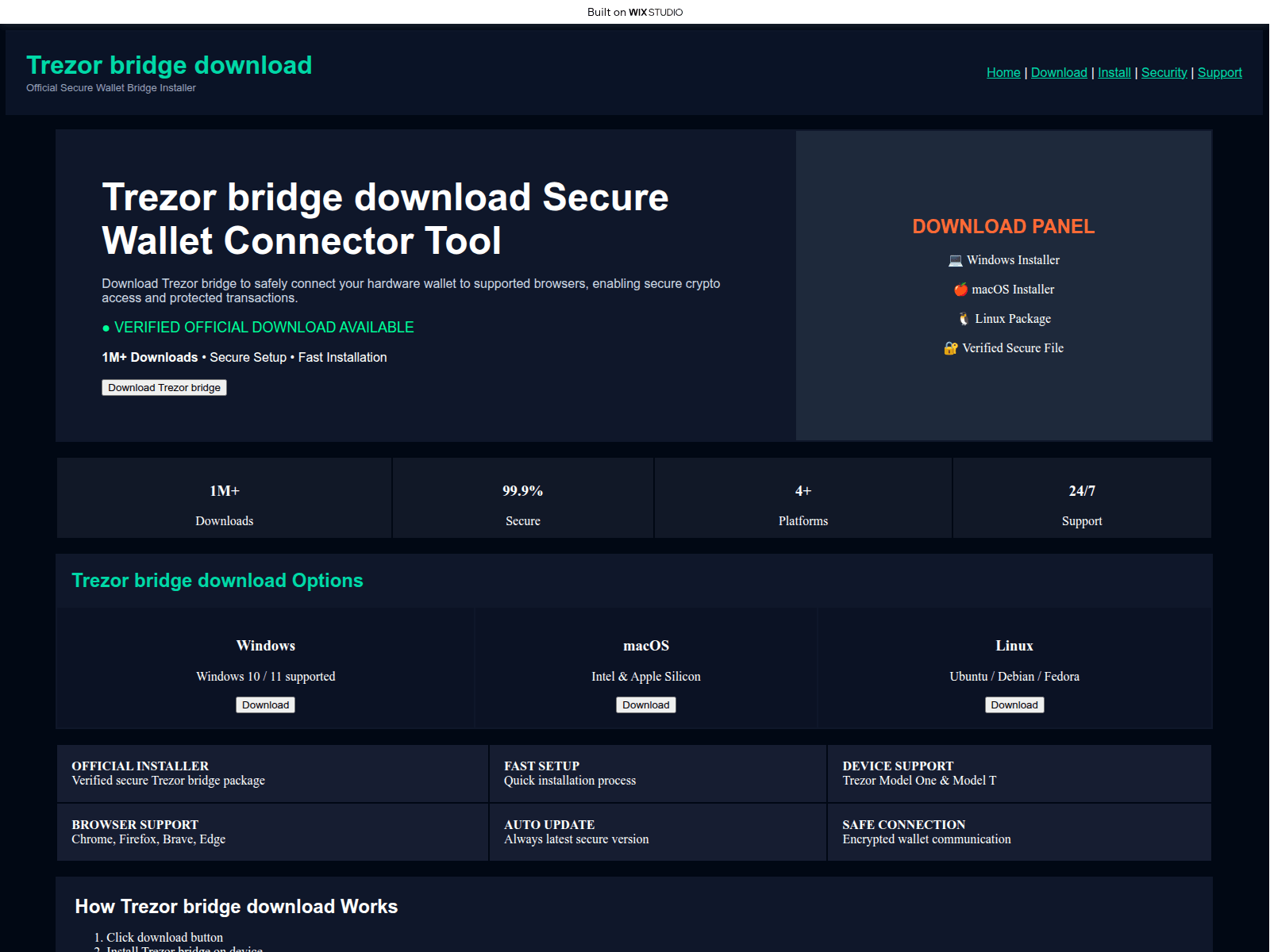The image size is (1270, 952).
Task: Click 'Intel & Apple Silicon' text
Action: pos(646,677)
